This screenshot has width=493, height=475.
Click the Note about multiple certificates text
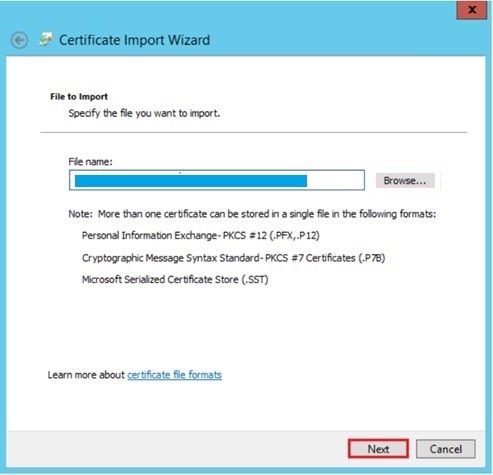(x=252, y=214)
